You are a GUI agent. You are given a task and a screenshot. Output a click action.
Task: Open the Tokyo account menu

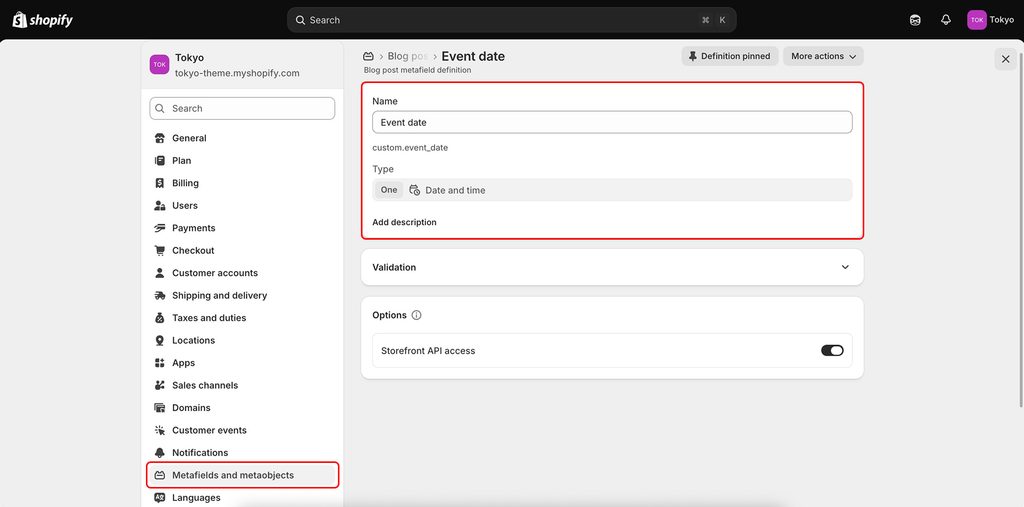coord(991,20)
